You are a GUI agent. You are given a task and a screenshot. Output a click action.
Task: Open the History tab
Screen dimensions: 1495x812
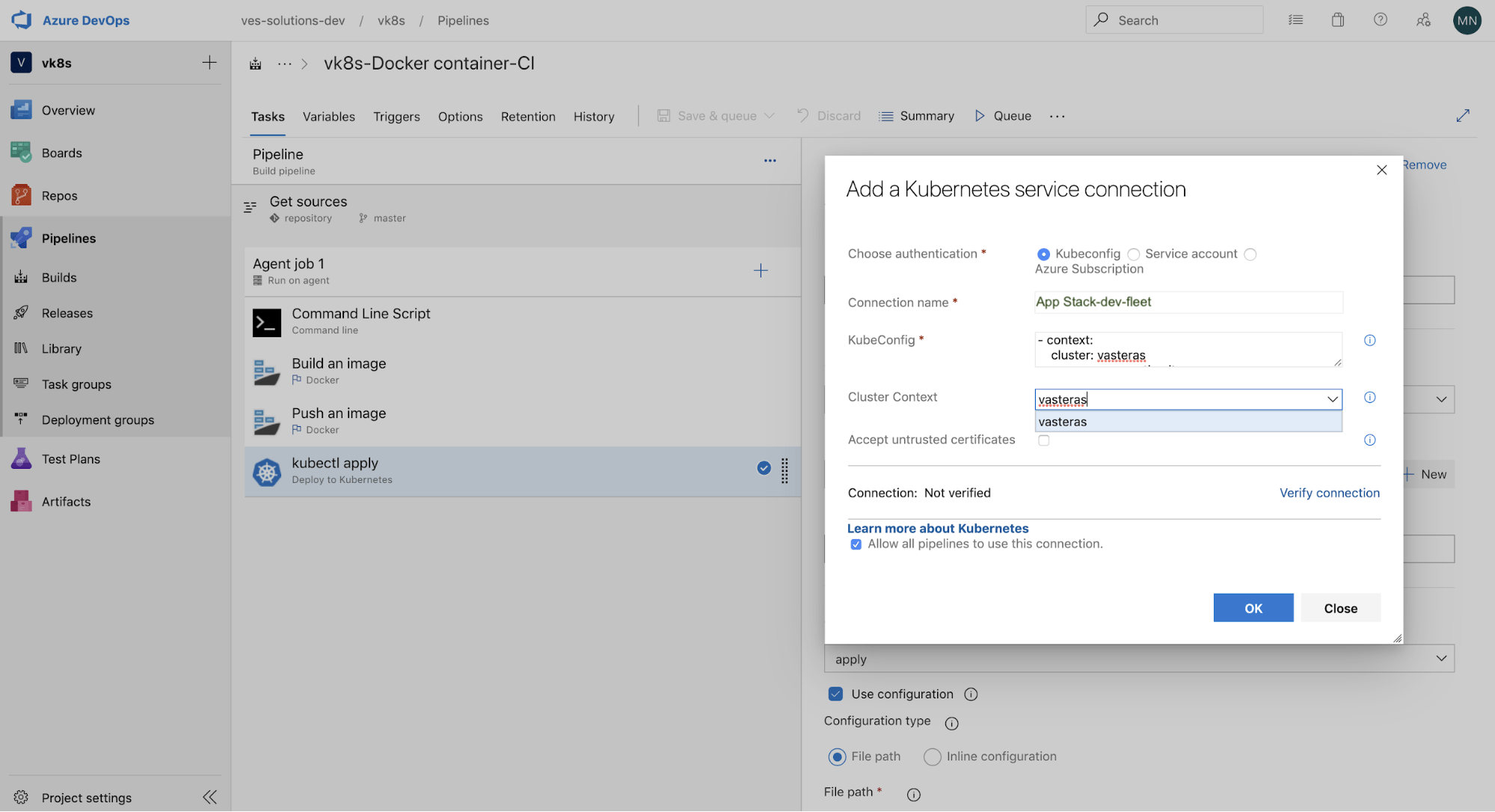click(x=593, y=116)
